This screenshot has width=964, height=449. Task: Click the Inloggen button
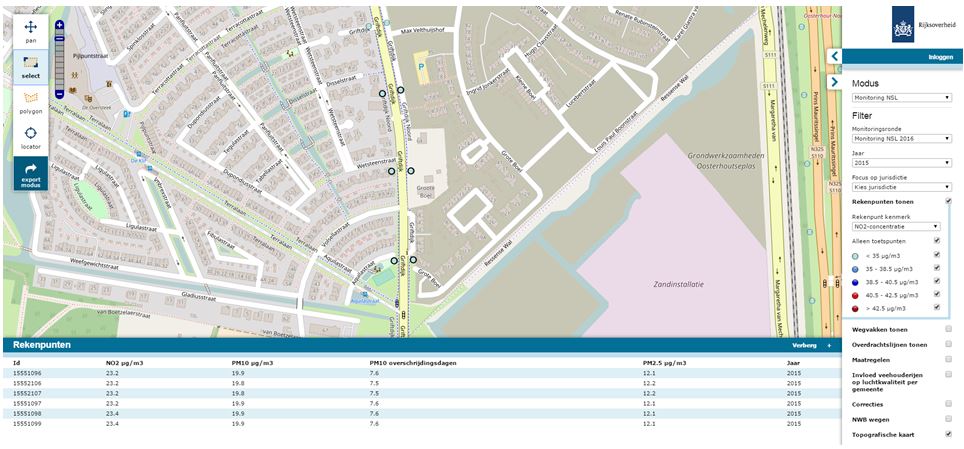point(941,58)
